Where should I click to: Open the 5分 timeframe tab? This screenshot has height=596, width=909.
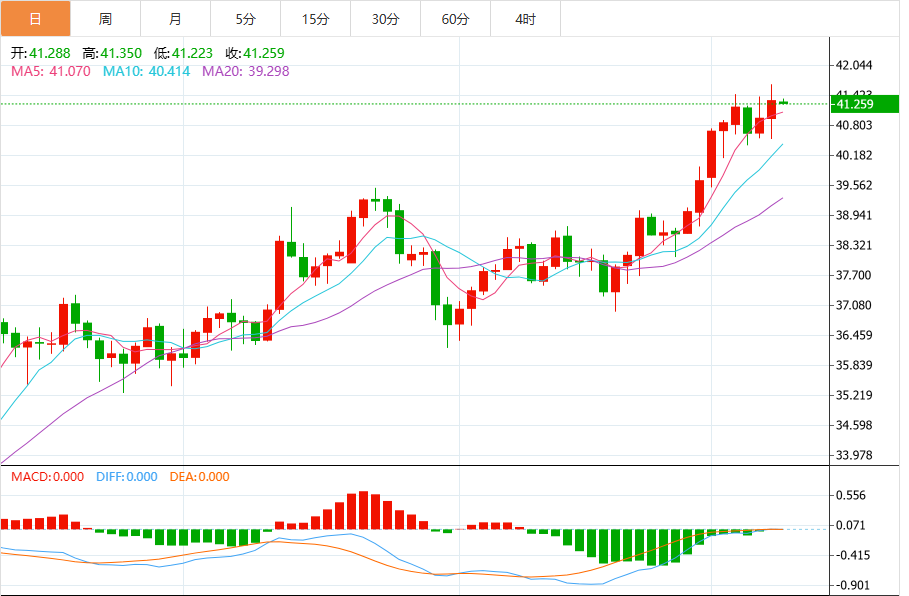tap(246, 19)
